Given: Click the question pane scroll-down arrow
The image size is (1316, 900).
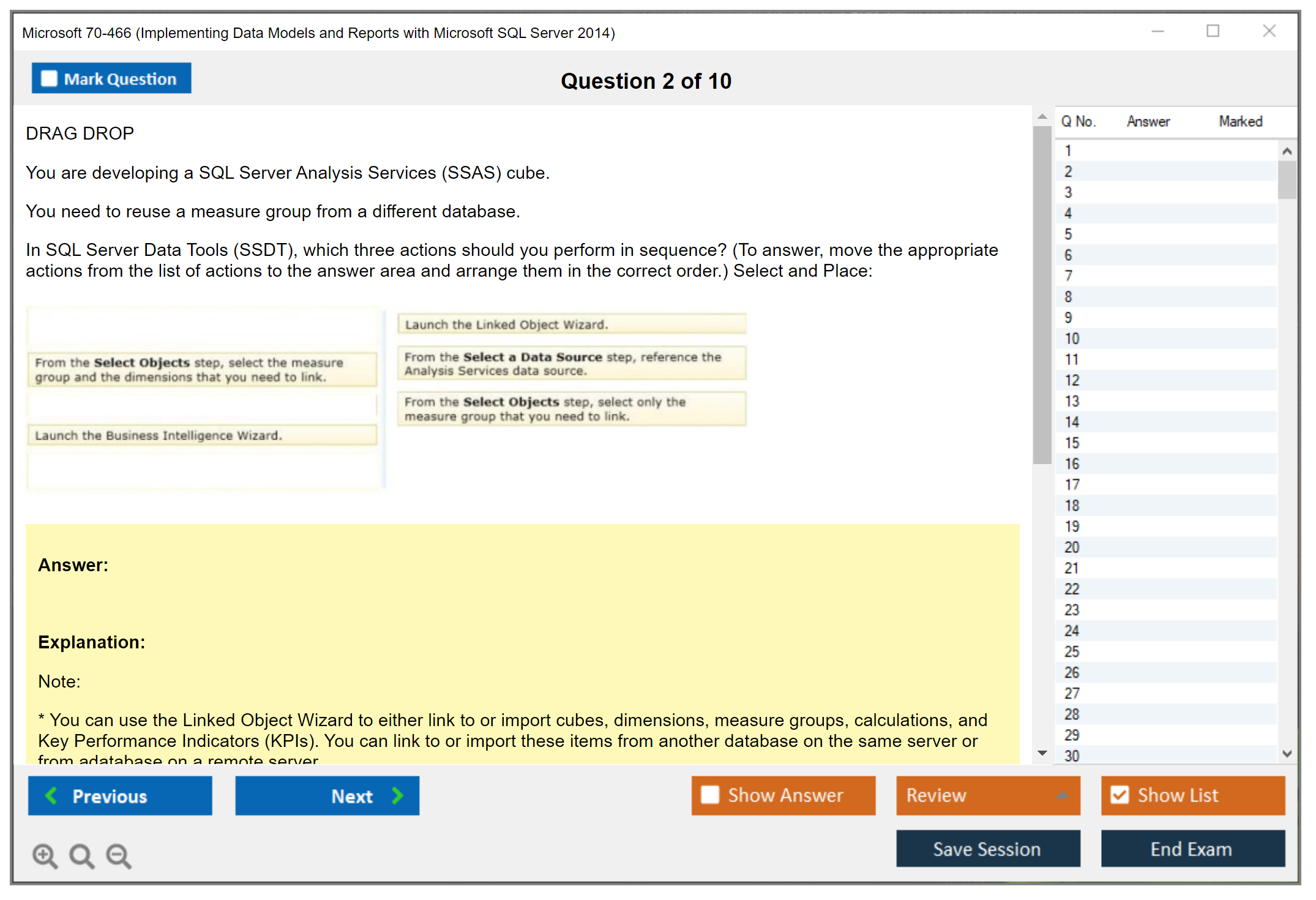Looking at the screenshot, I should tap(1042, 753).
